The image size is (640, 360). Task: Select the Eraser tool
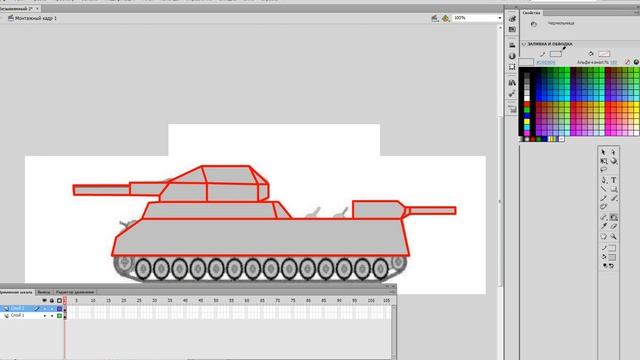(x=613, y=226)
